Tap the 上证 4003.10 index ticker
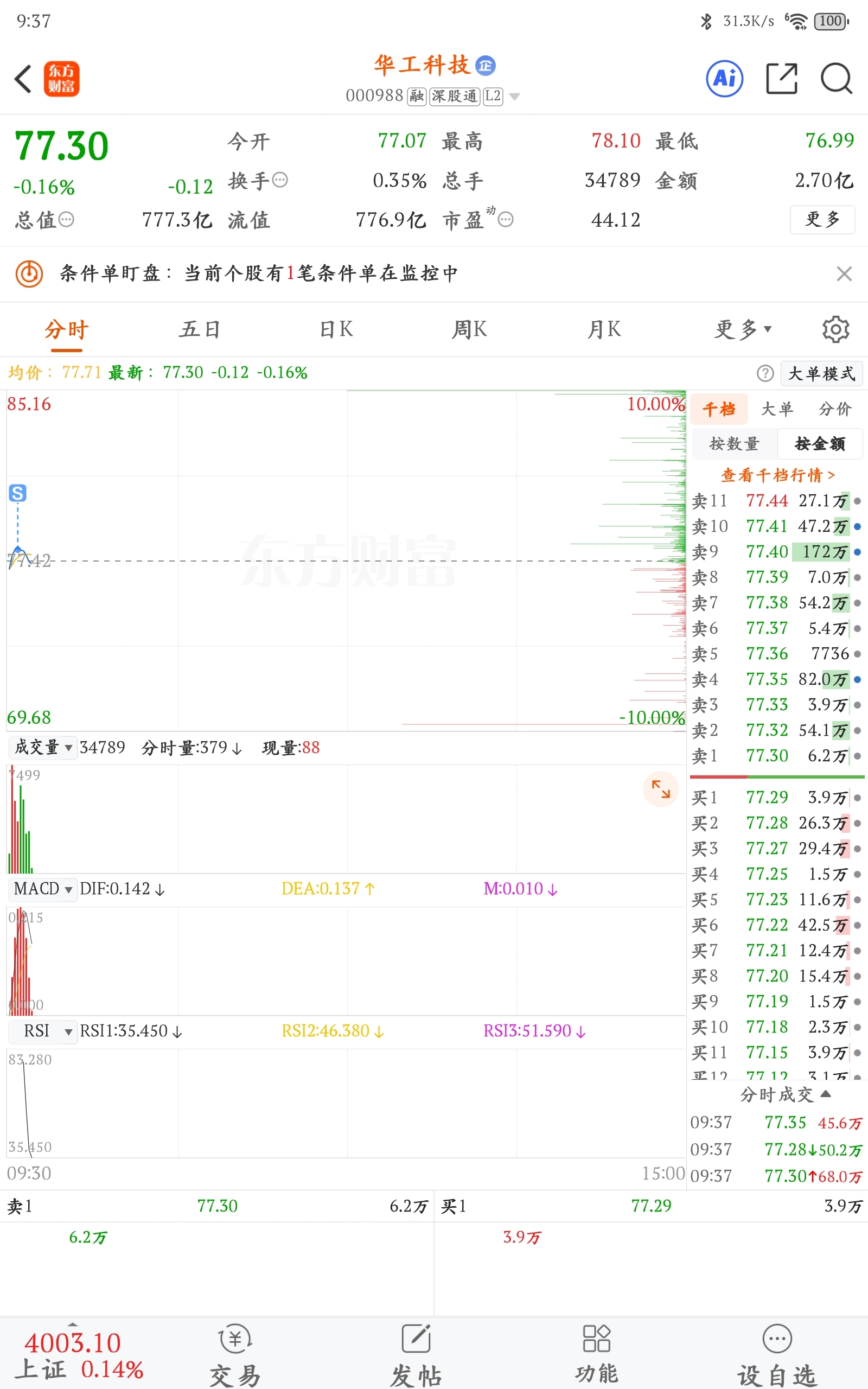 (79, 1356)
